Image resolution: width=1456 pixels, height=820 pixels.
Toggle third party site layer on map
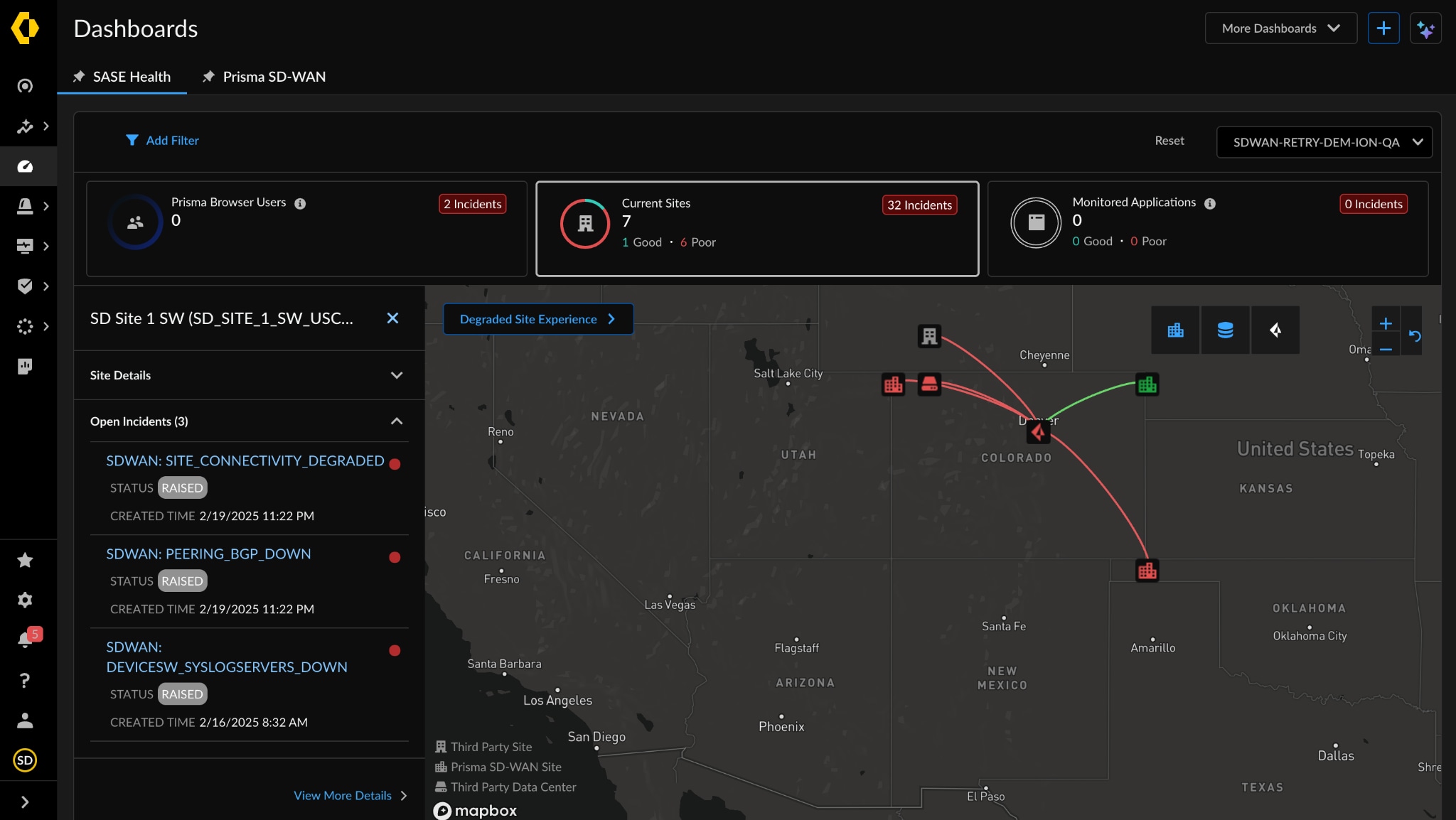tap(1276, 330)
